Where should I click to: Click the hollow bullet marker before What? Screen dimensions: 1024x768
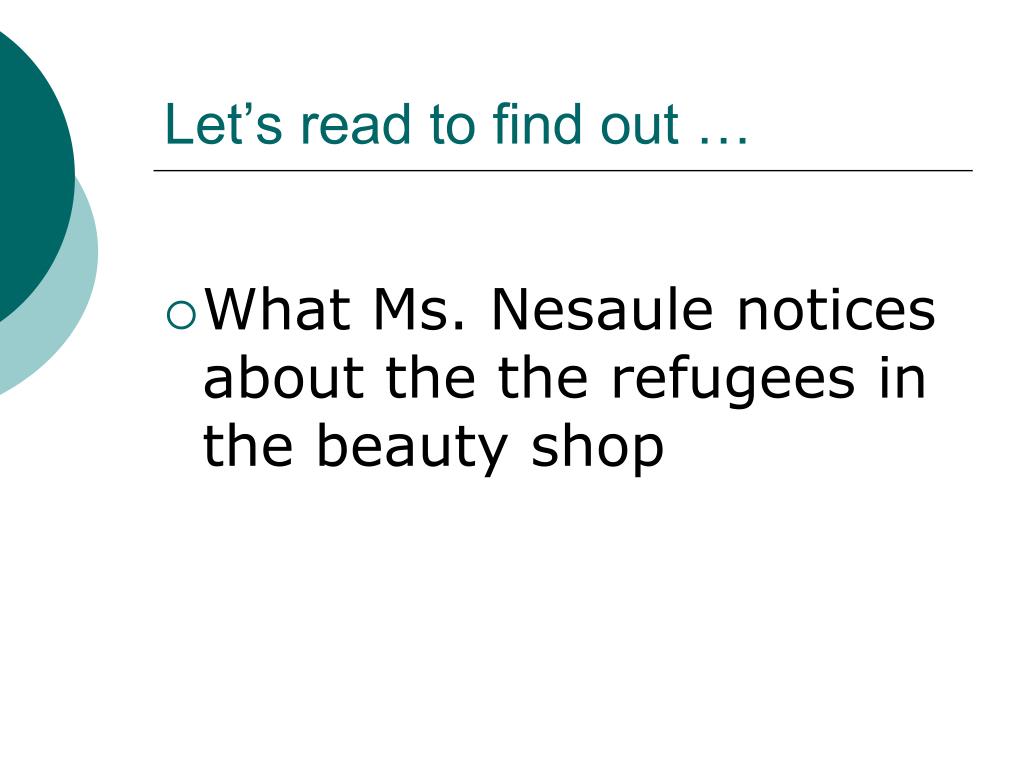[x=181, y=315]
